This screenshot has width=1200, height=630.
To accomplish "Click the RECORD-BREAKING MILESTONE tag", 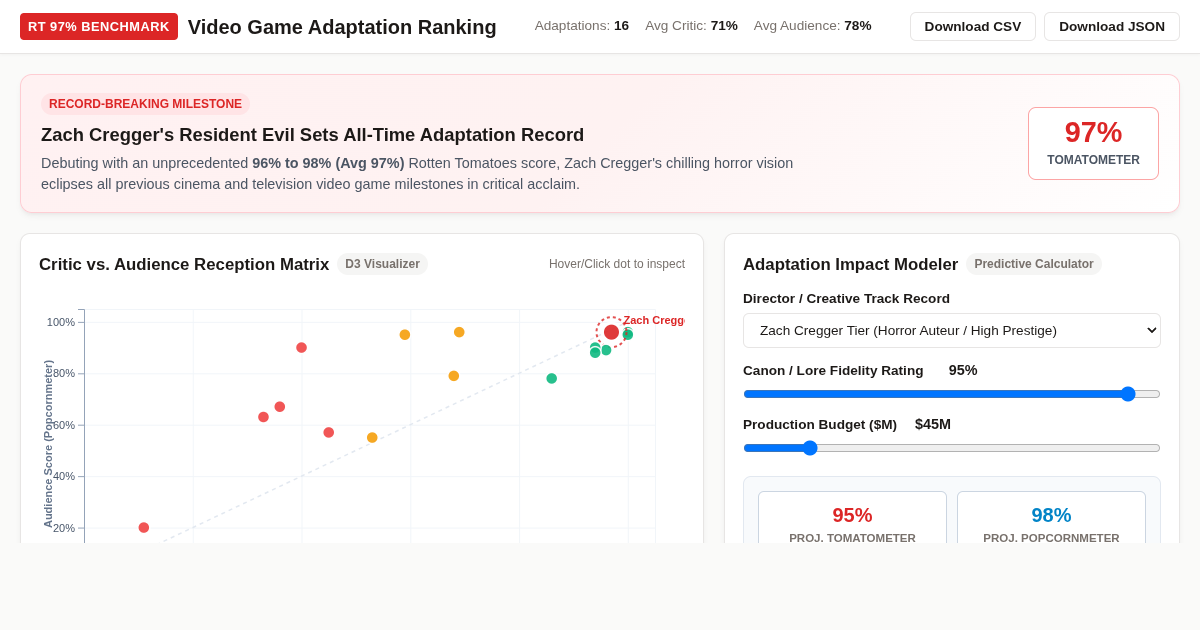I will pos(145,104).
